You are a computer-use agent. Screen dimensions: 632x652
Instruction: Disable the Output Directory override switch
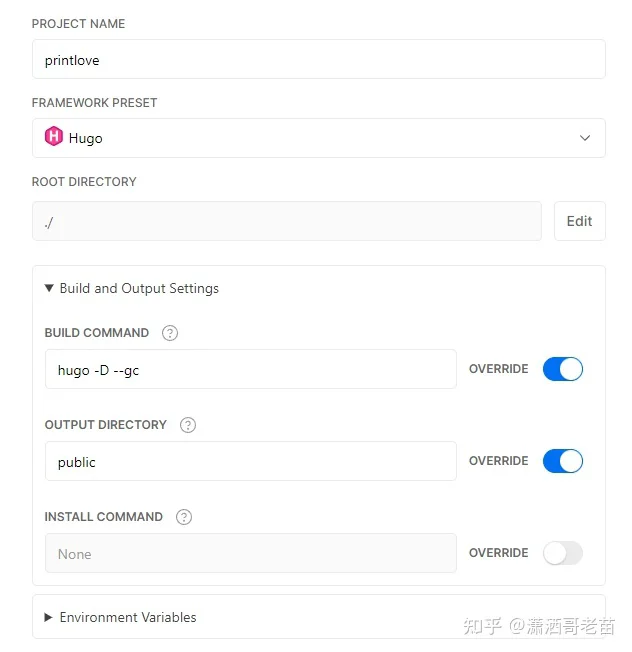pos(563,461)
